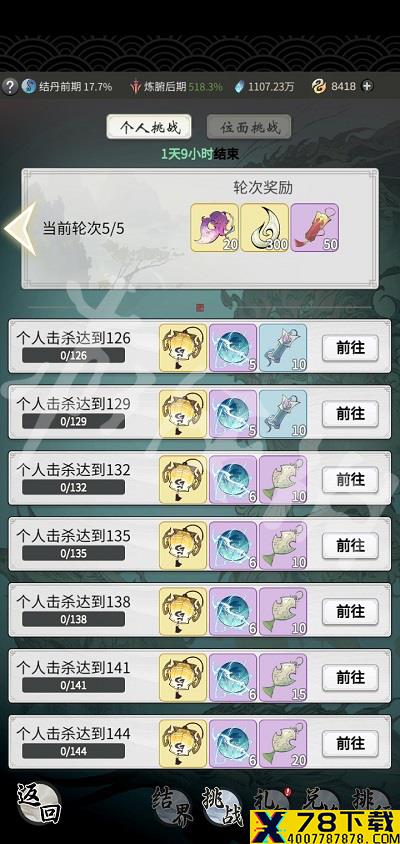The height and width of the screenshot is (844, 400).
Task: Click the question mark help icon
Action: pyautogui.click(x=9, y=86)
